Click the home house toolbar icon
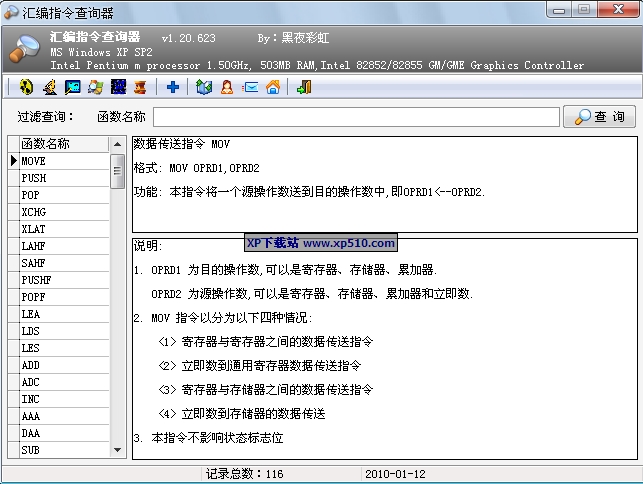 pyautogui.click(x=272, y=87)
